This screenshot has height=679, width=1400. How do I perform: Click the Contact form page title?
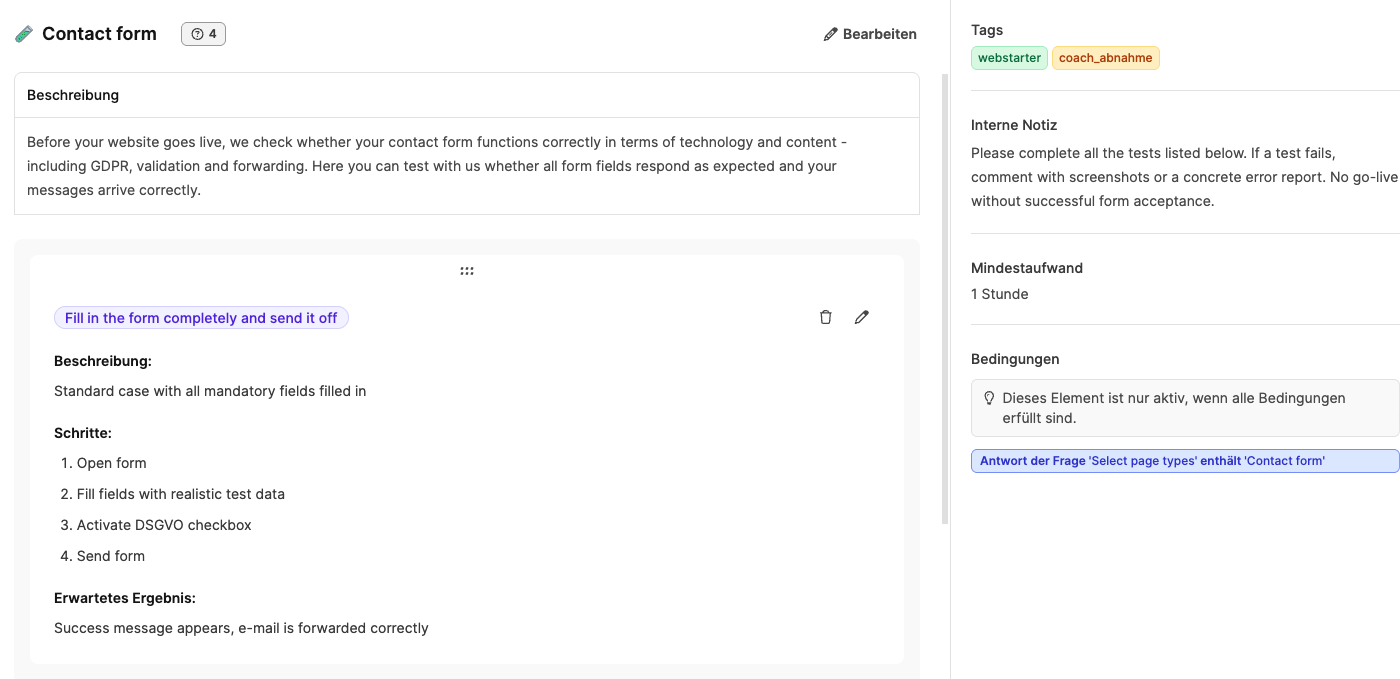[99, 34]
